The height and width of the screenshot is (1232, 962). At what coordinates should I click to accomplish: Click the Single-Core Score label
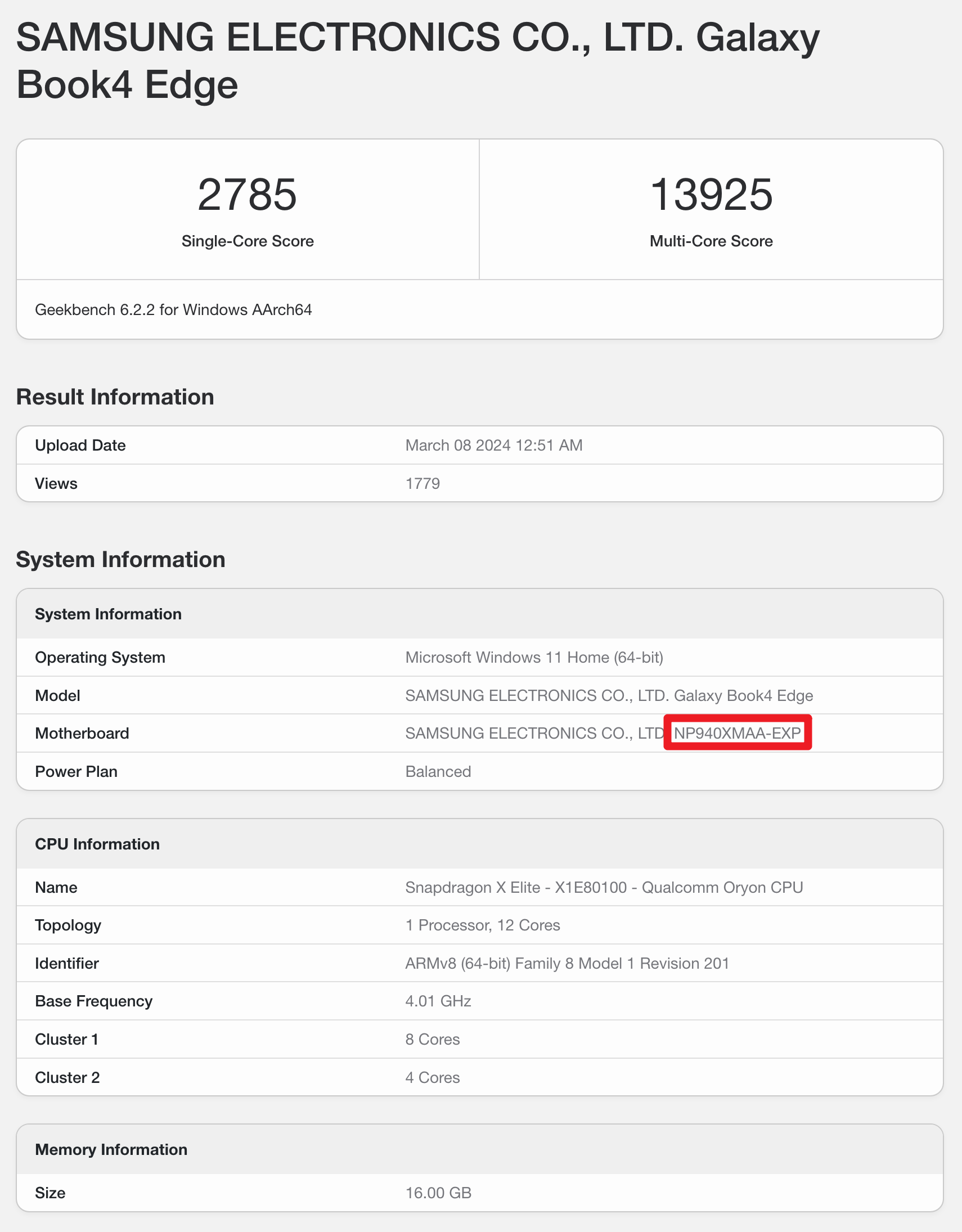(x=247, y=241)
